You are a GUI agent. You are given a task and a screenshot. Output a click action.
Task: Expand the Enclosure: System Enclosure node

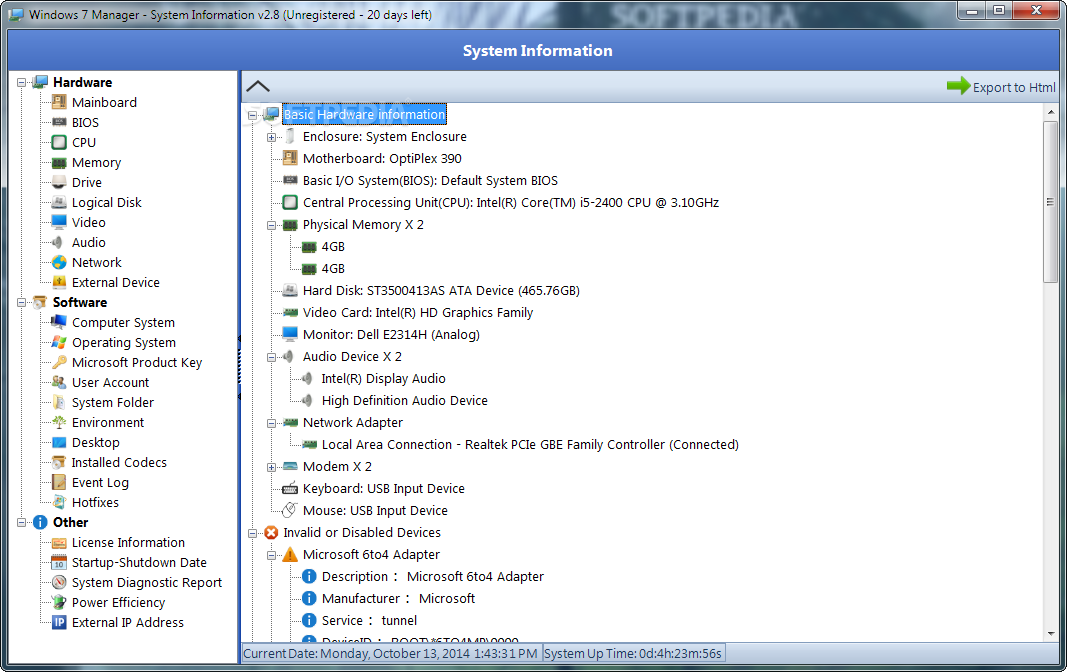click(272, 137)
